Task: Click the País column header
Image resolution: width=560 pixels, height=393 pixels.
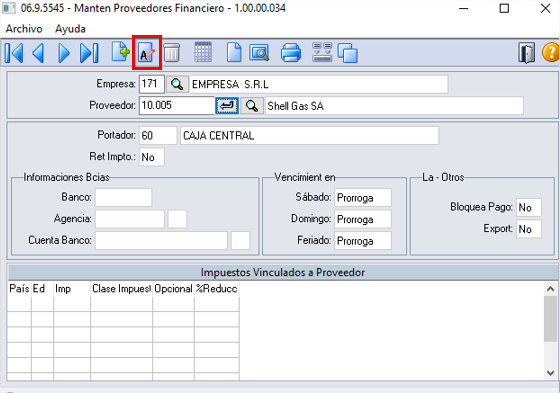Action: 19,289
